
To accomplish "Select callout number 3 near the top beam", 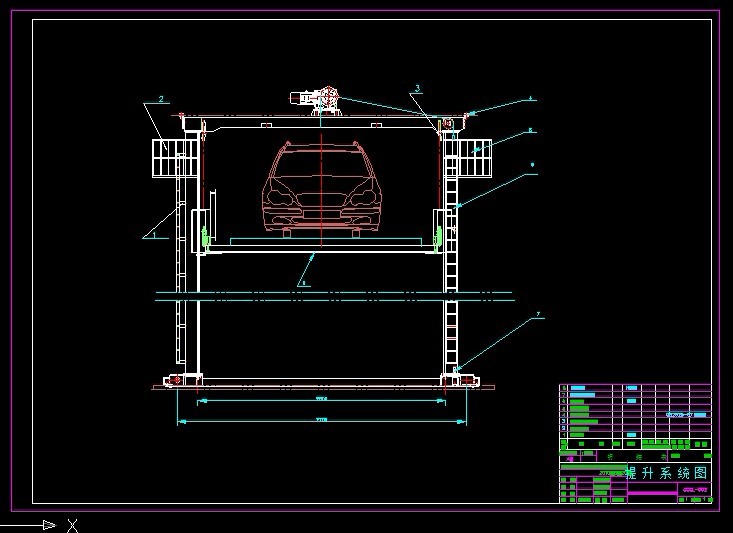I will 417,88.
